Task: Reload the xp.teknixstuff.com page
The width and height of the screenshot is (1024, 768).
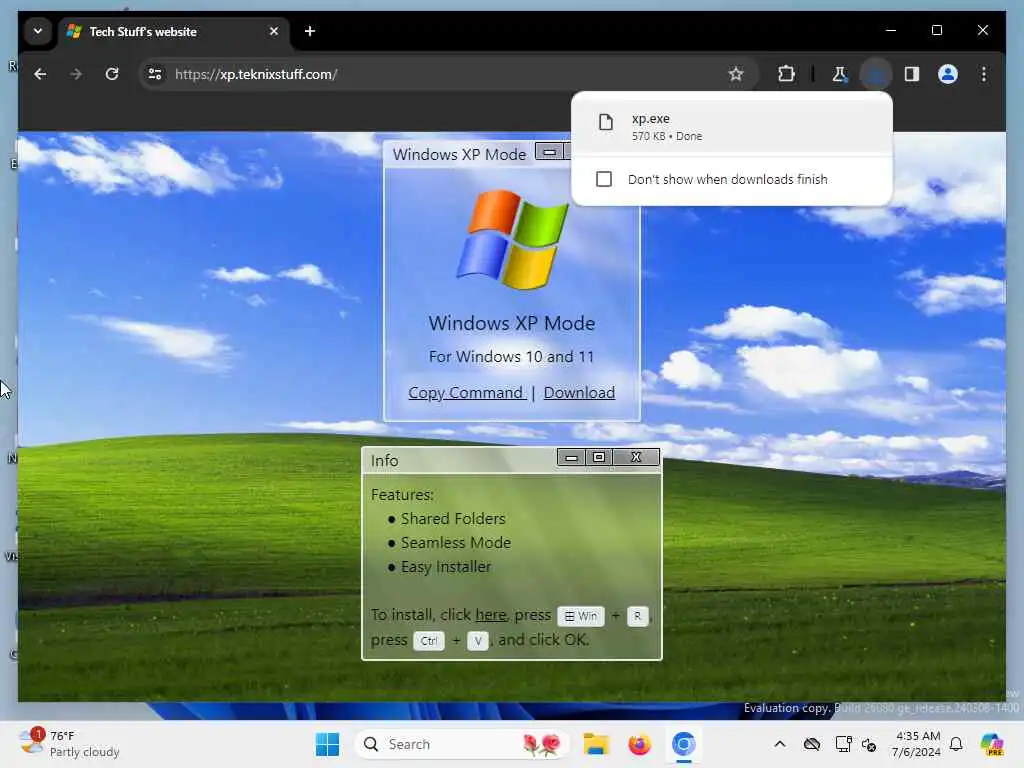Action: pos(112,74)
